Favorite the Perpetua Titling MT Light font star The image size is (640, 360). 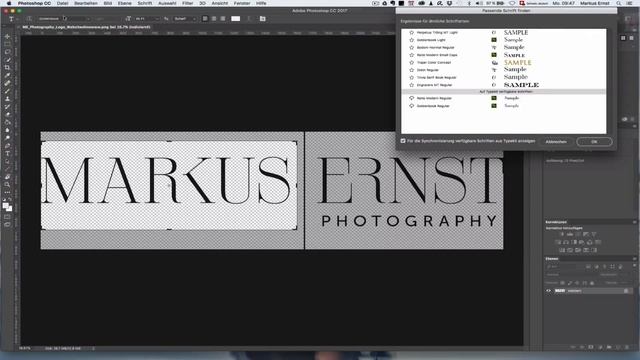[411, 32]
